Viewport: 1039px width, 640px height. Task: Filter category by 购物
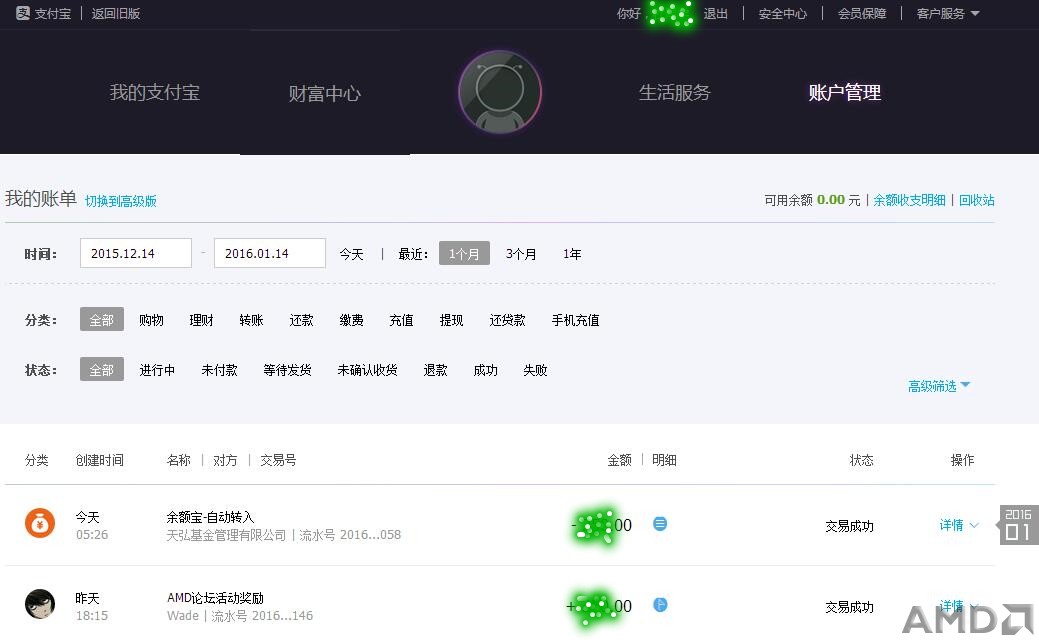click(151, 320)
